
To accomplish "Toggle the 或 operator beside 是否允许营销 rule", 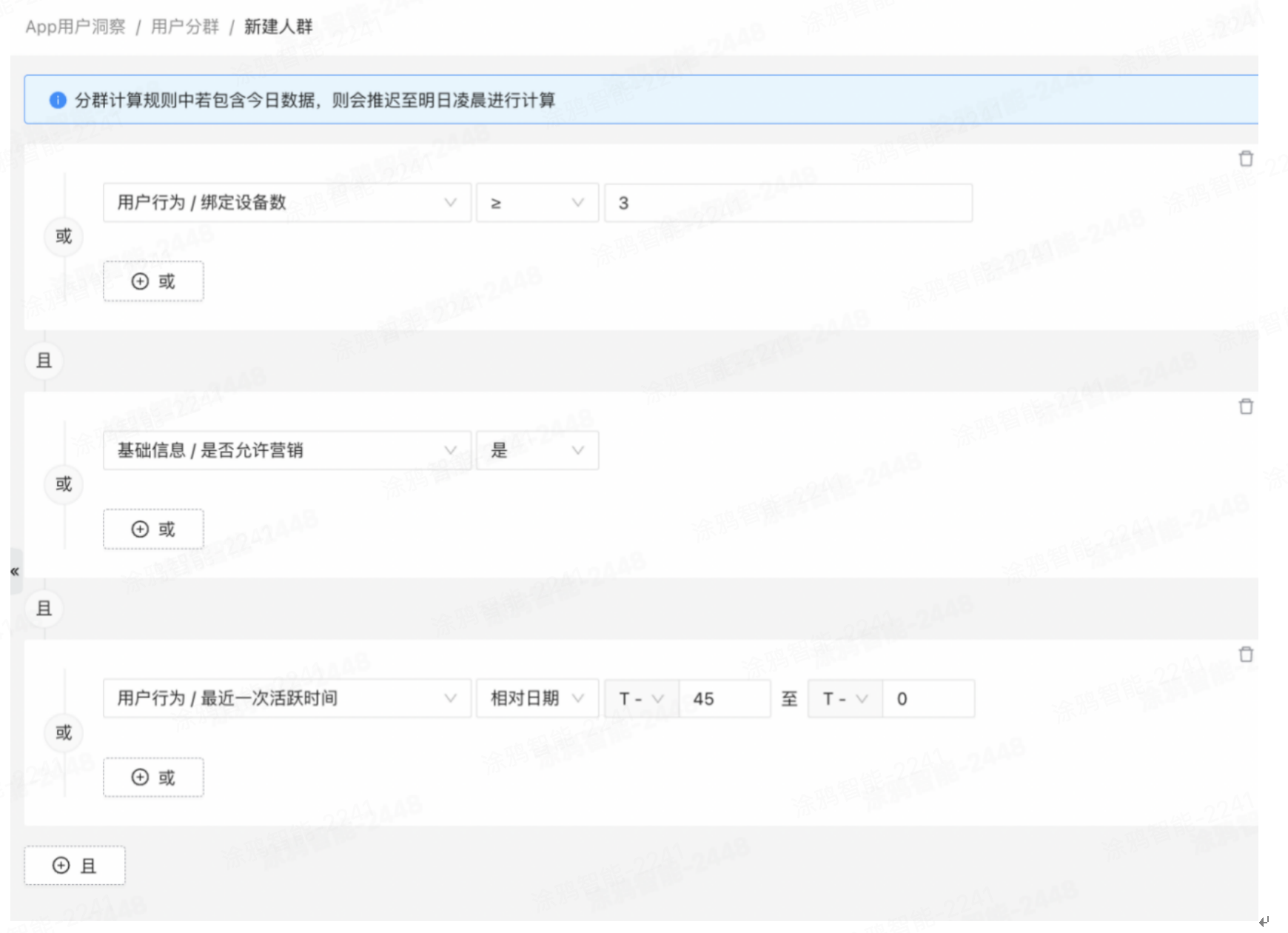I will point(64,484).
